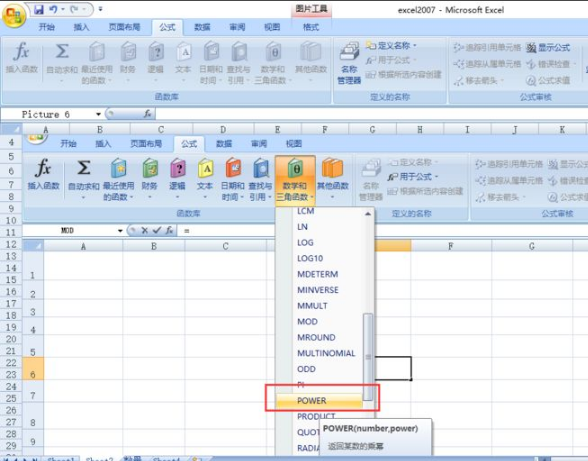The height and width of the screenshot is (461, 588).
Task: Open the 审阅 tab in the main ribbon
Action: click(237, 27)
